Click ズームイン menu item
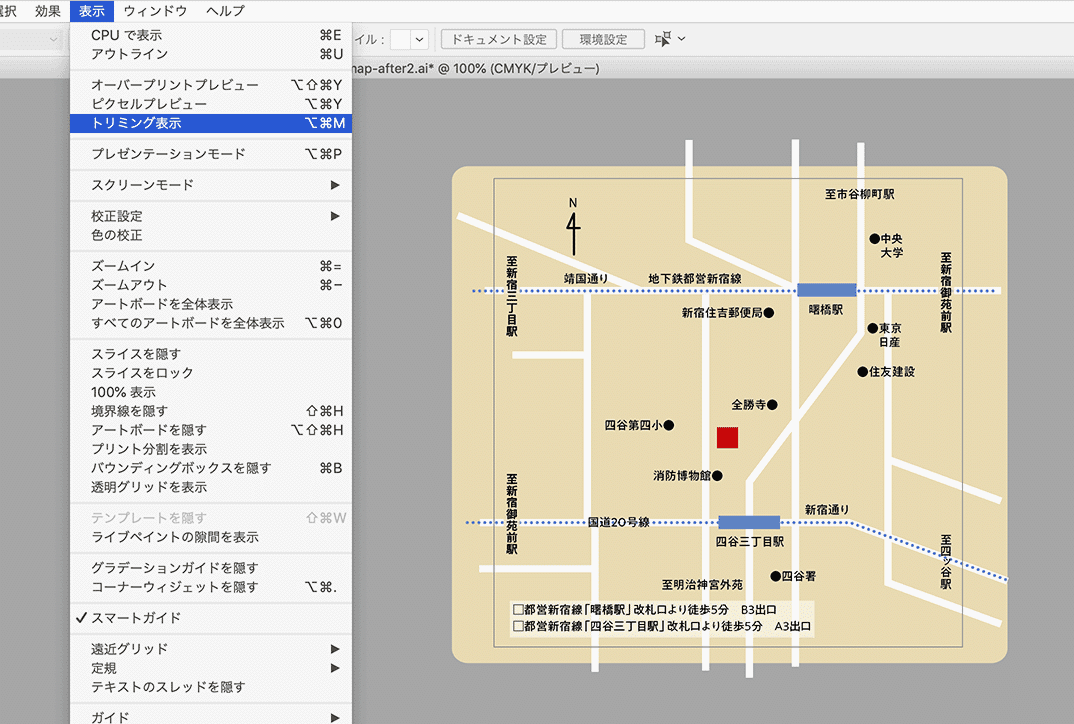This screenshot has width=1074, height=724. pos(211,266)
